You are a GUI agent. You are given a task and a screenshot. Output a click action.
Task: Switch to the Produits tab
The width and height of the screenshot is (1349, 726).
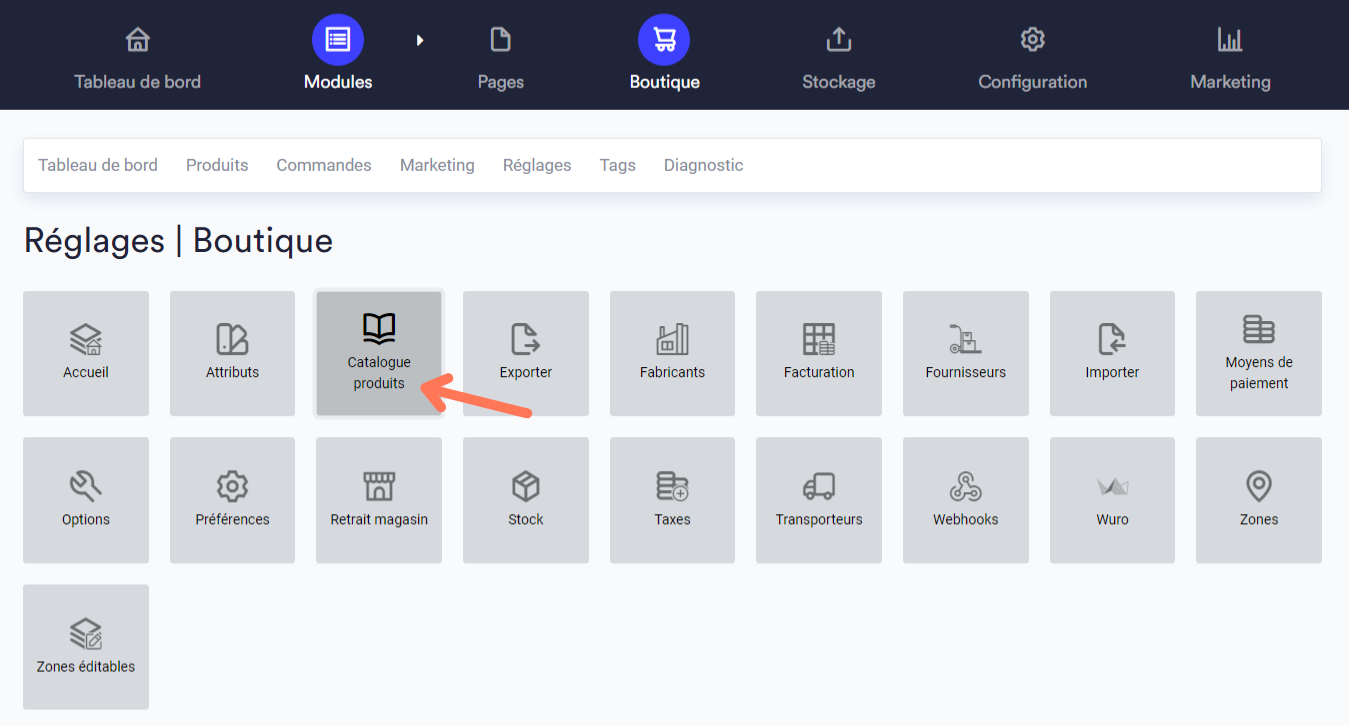(x=217, y=165)
